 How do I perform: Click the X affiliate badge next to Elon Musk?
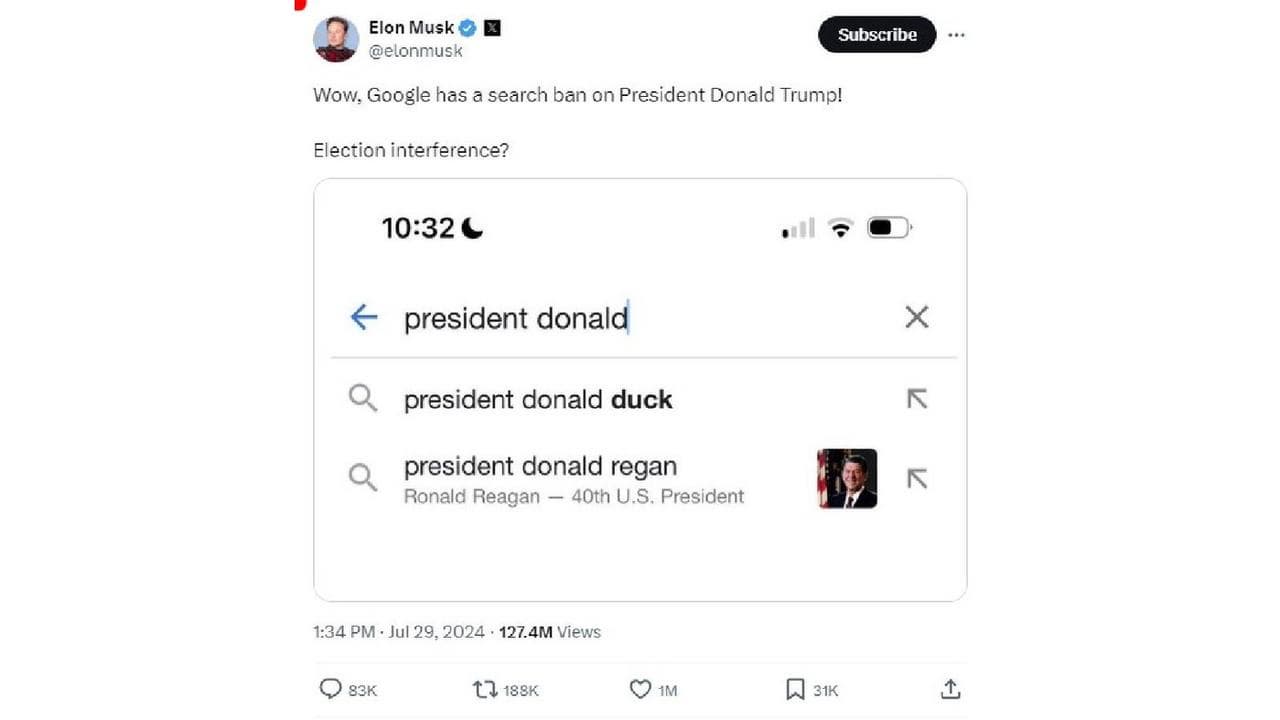tap(491, 28)
